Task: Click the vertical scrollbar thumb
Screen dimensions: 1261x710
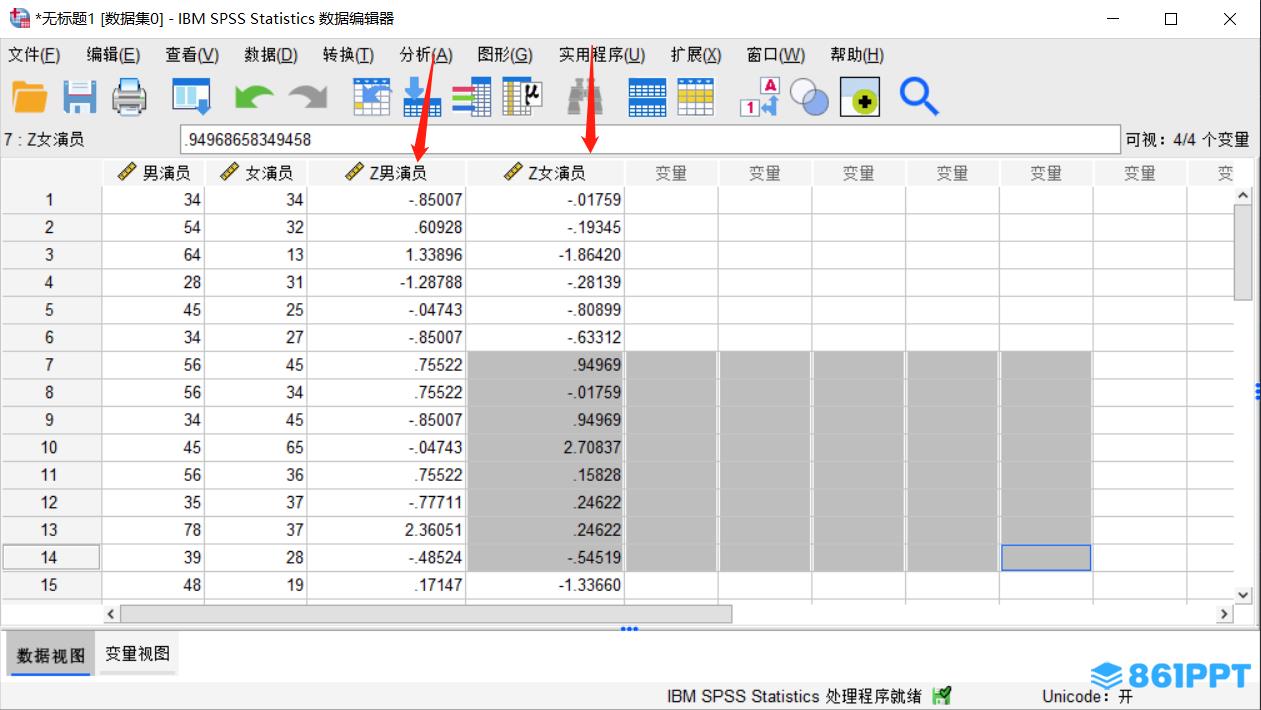Action: click(x=1243, y=252)
